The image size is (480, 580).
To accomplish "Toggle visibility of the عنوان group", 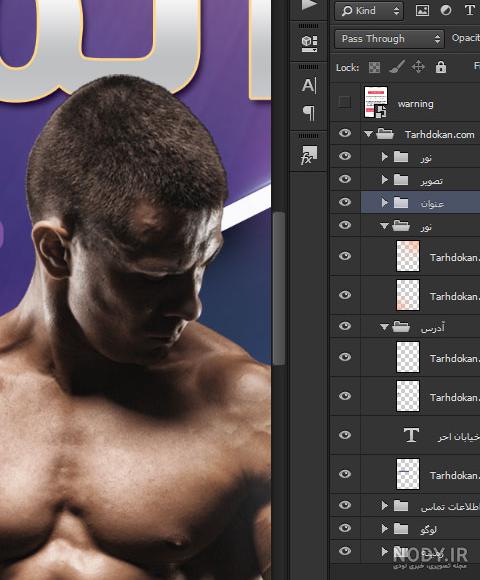I will click(345, 202).
